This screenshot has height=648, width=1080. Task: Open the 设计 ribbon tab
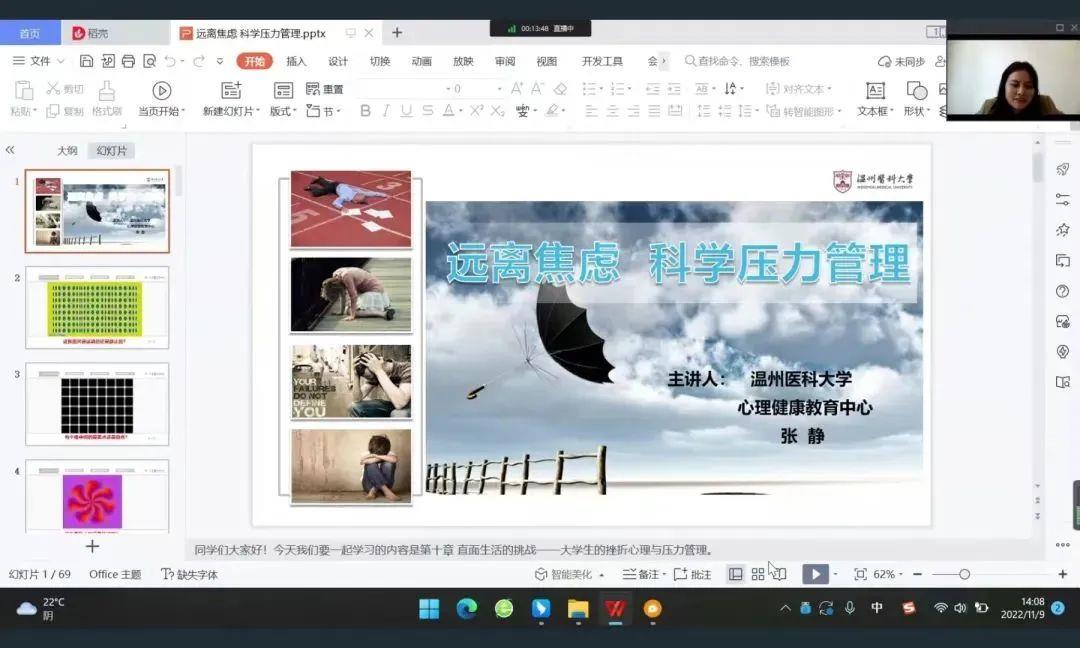[338, 61]
